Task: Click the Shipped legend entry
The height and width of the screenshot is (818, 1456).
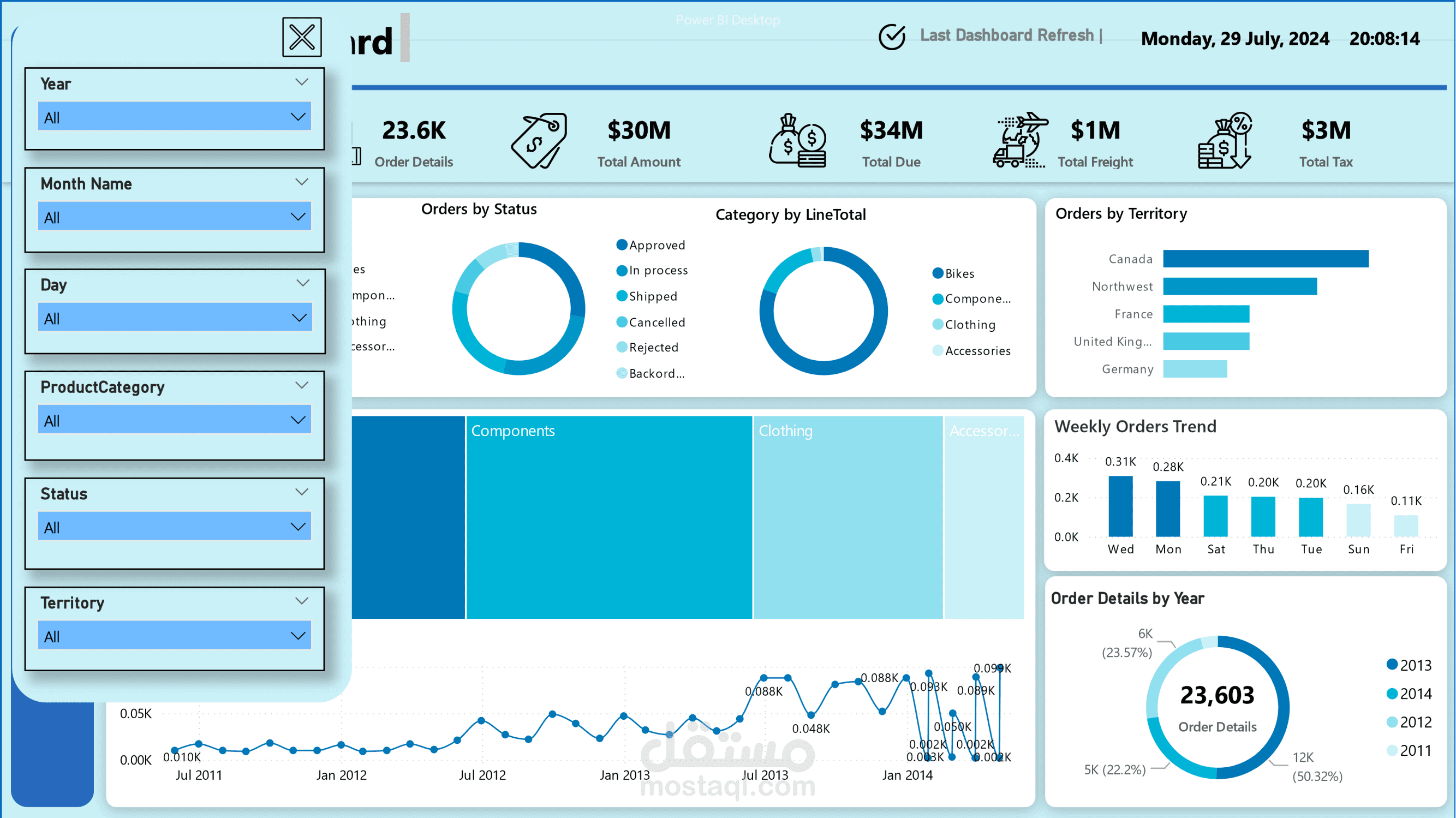Action: 647,296
